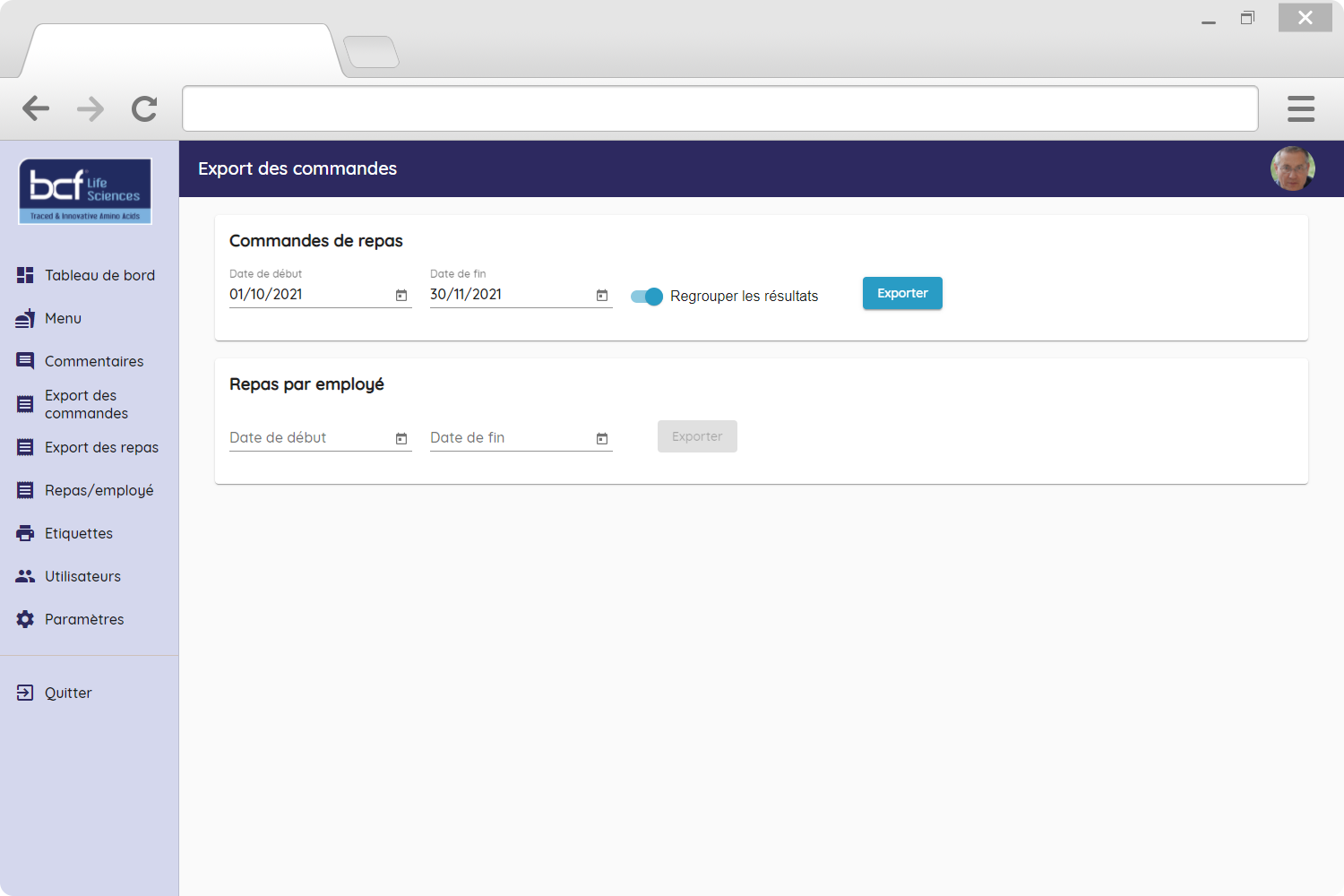Click the Commandes de repas heading
The image size is (1344, 896).
click(316, 241)
